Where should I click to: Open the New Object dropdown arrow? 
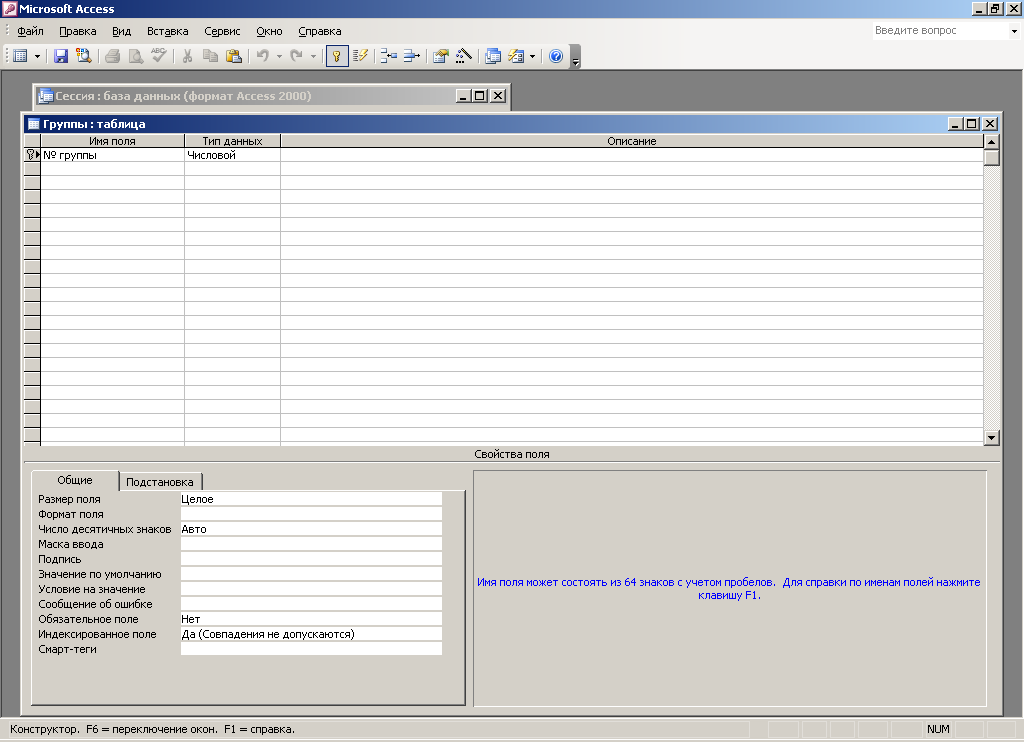(532, 56)
